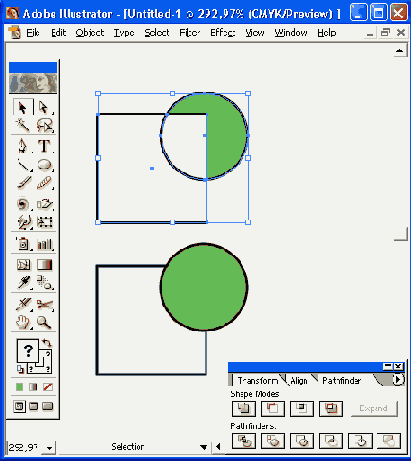The image size is (411, 461).
Task: Reset to Default Fill and Stroke
Action: [20, 369]
